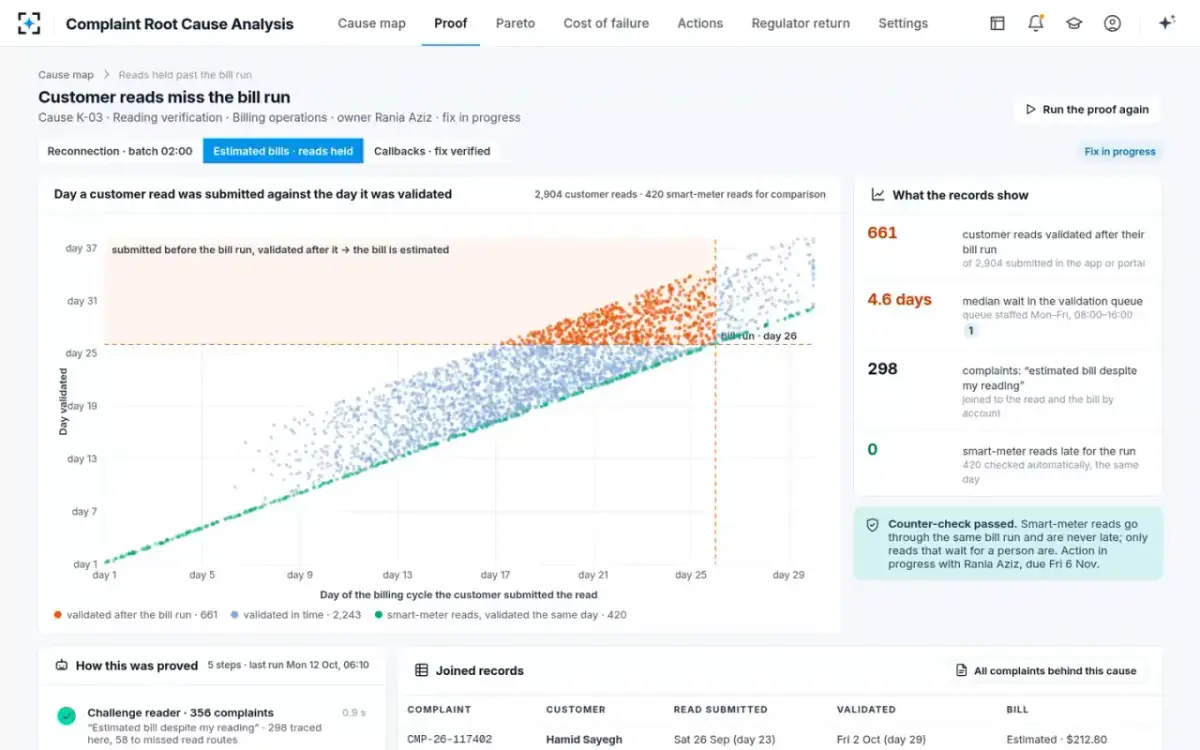Image resolution: width=1200 pixels, height=750 pixels.
Task: Toggle the smart-meter reads legend series
Action: tap(500, 615)
